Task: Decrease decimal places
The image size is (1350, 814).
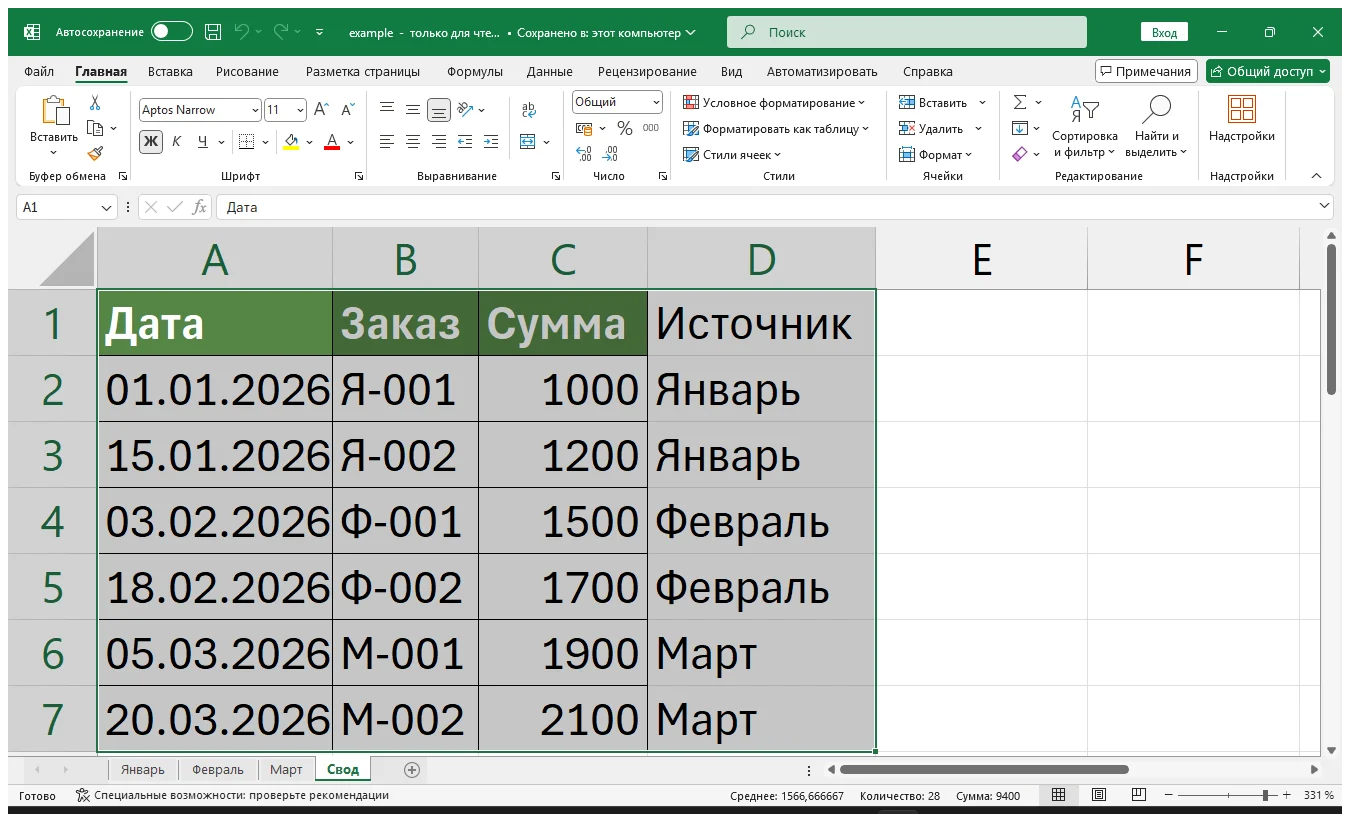Action: [x=611, y=154]
